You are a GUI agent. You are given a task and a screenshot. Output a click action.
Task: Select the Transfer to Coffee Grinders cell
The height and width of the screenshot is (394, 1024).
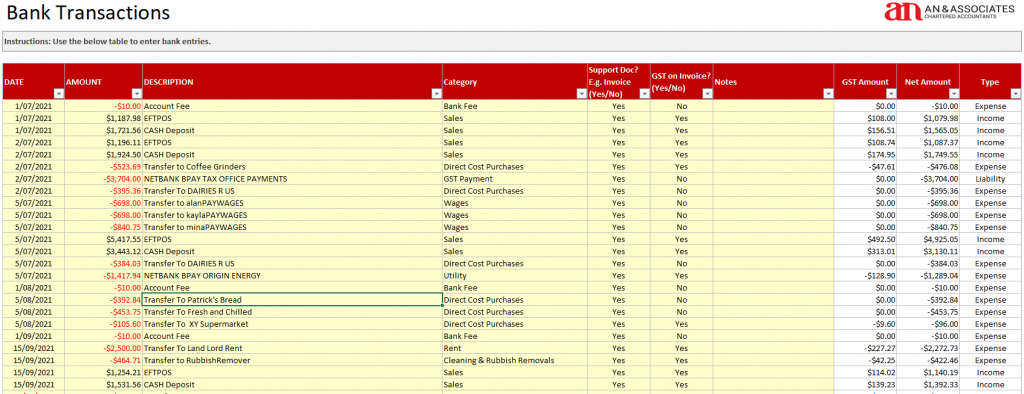292,167
